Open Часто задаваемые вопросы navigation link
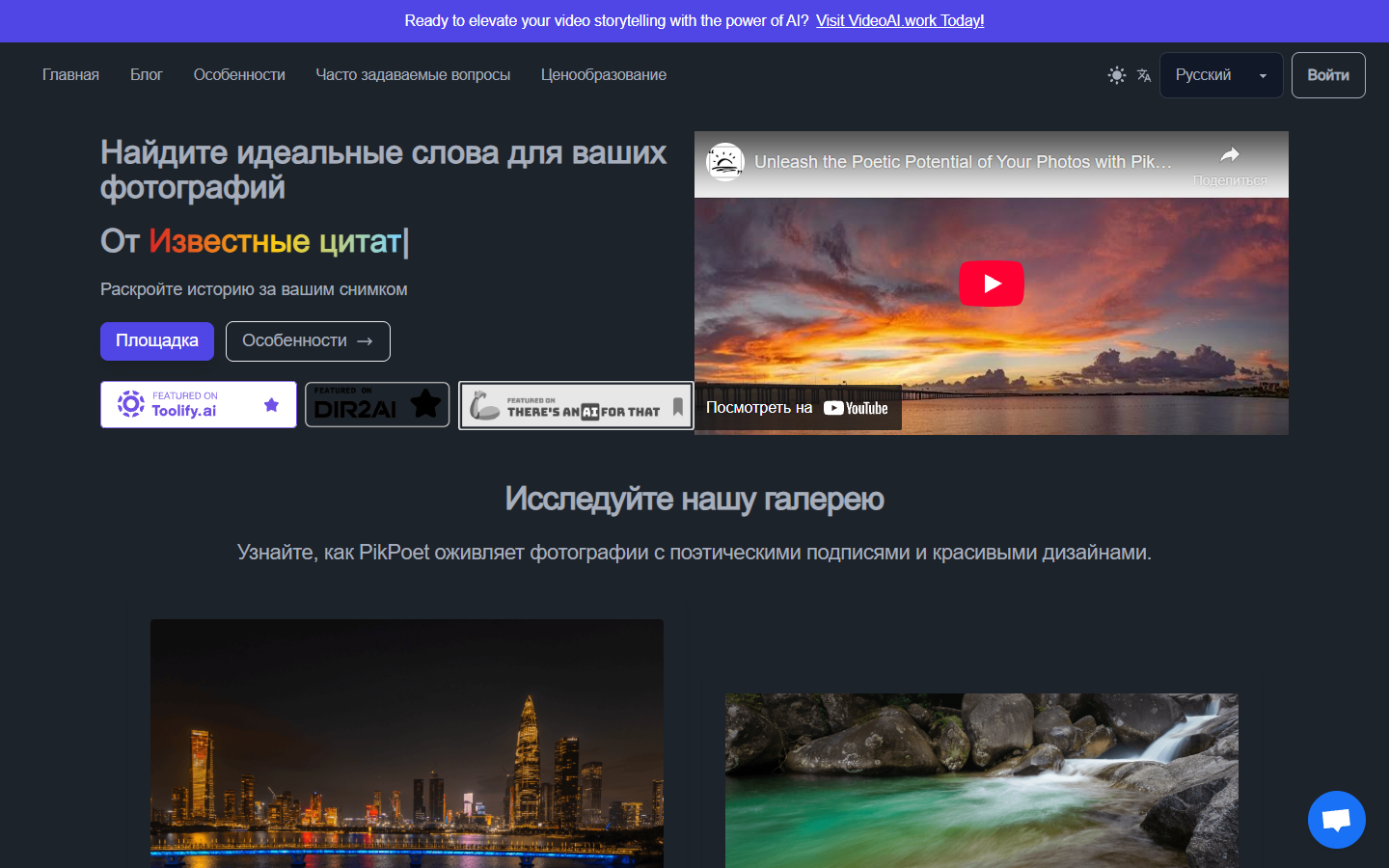This screenshot has height=868, width=1389. (x=413, y=75)
